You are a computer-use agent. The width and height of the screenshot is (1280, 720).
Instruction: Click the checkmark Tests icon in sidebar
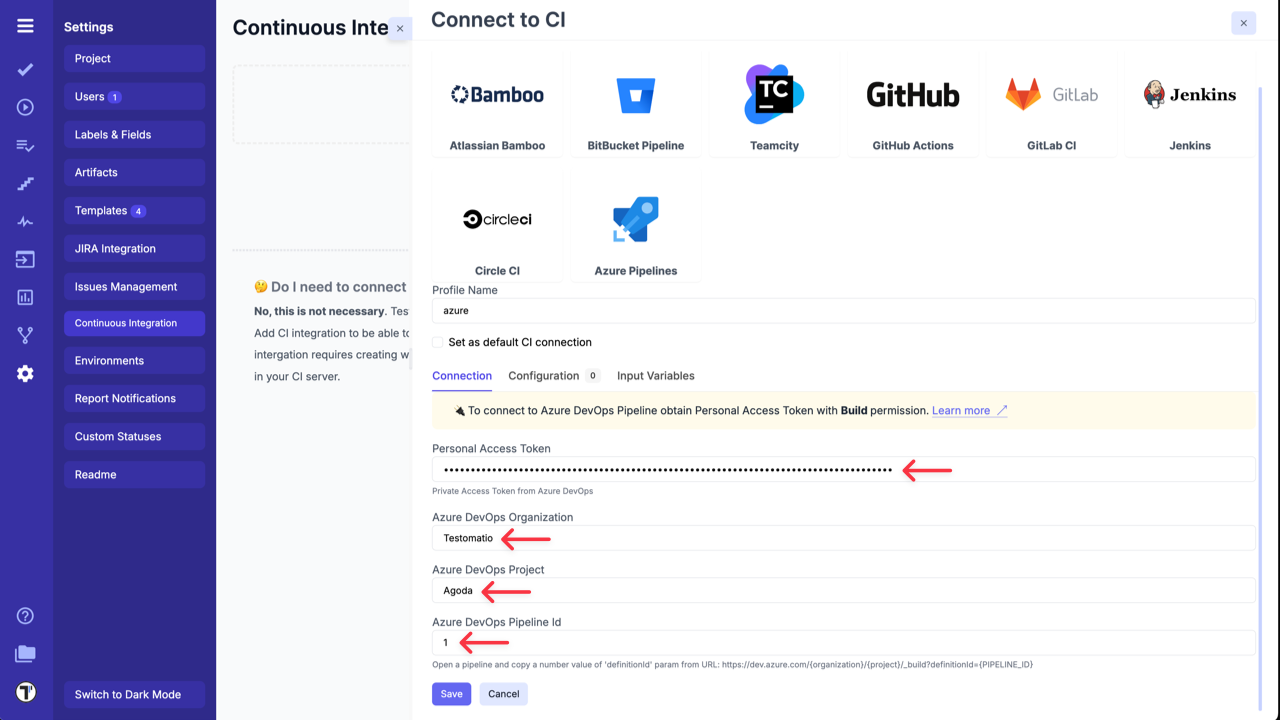[x=25, y=70]
